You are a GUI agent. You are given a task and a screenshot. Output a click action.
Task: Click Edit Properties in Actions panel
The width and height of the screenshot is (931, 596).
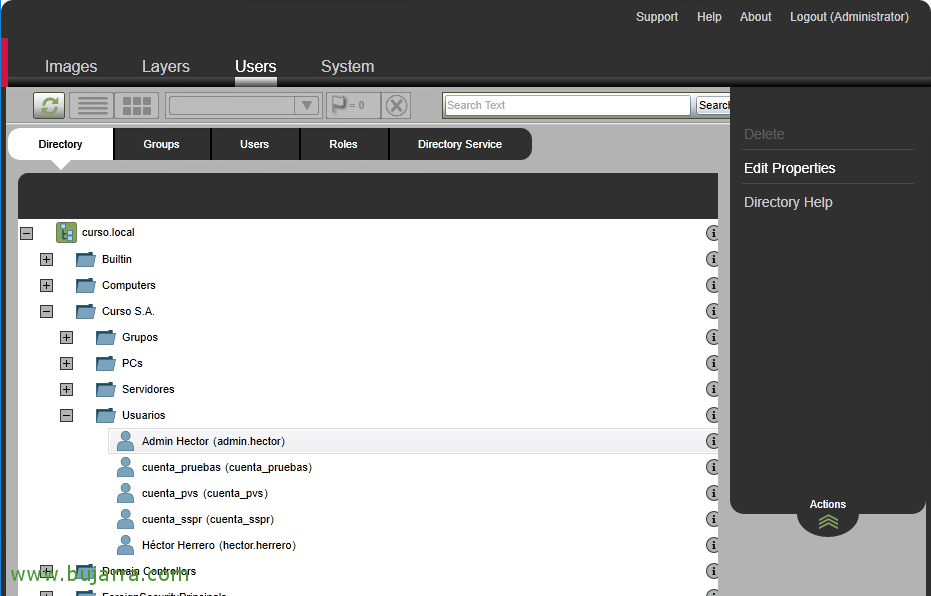(789, 168)
